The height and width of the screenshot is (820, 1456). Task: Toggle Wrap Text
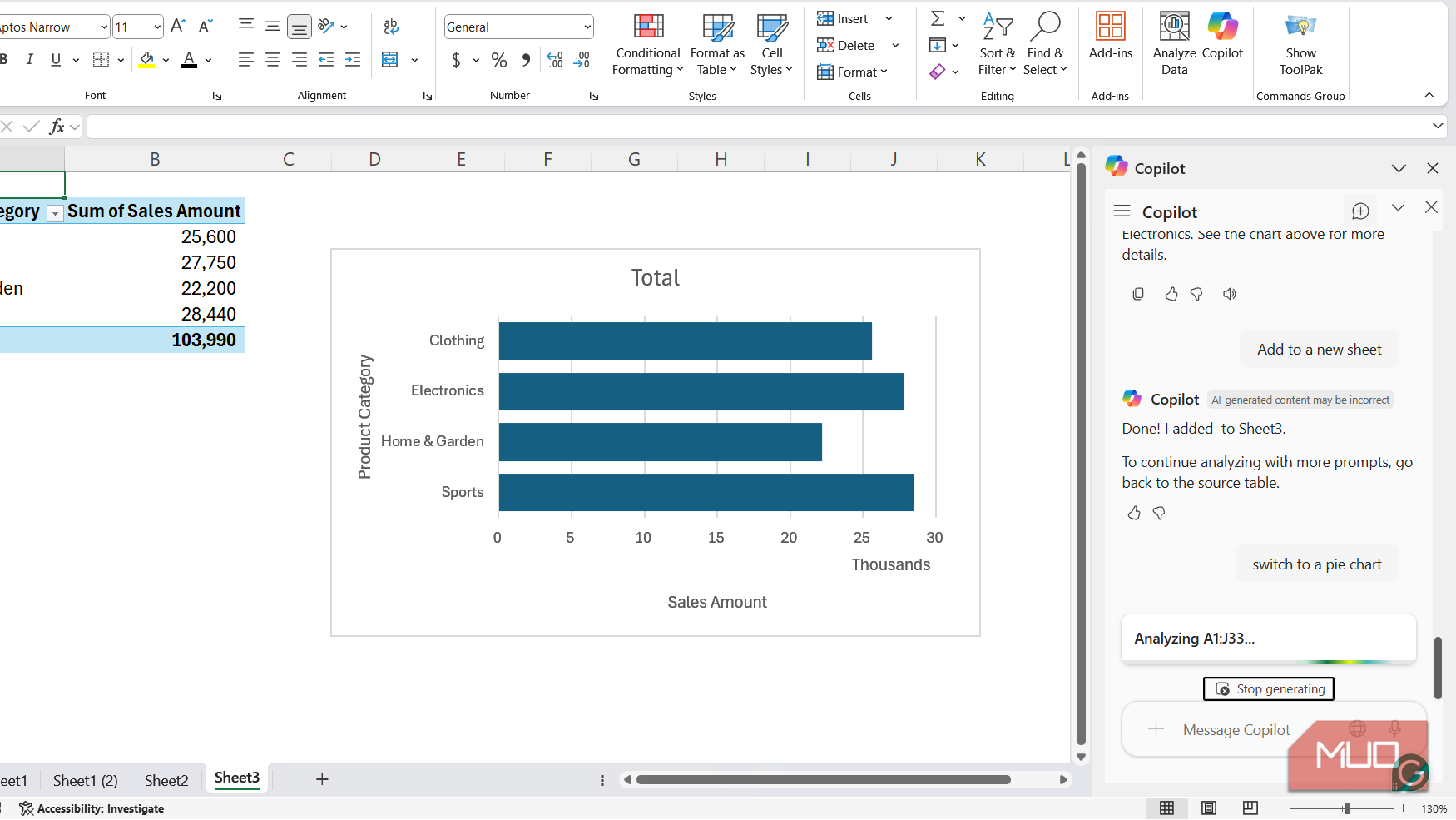(391, 27)
